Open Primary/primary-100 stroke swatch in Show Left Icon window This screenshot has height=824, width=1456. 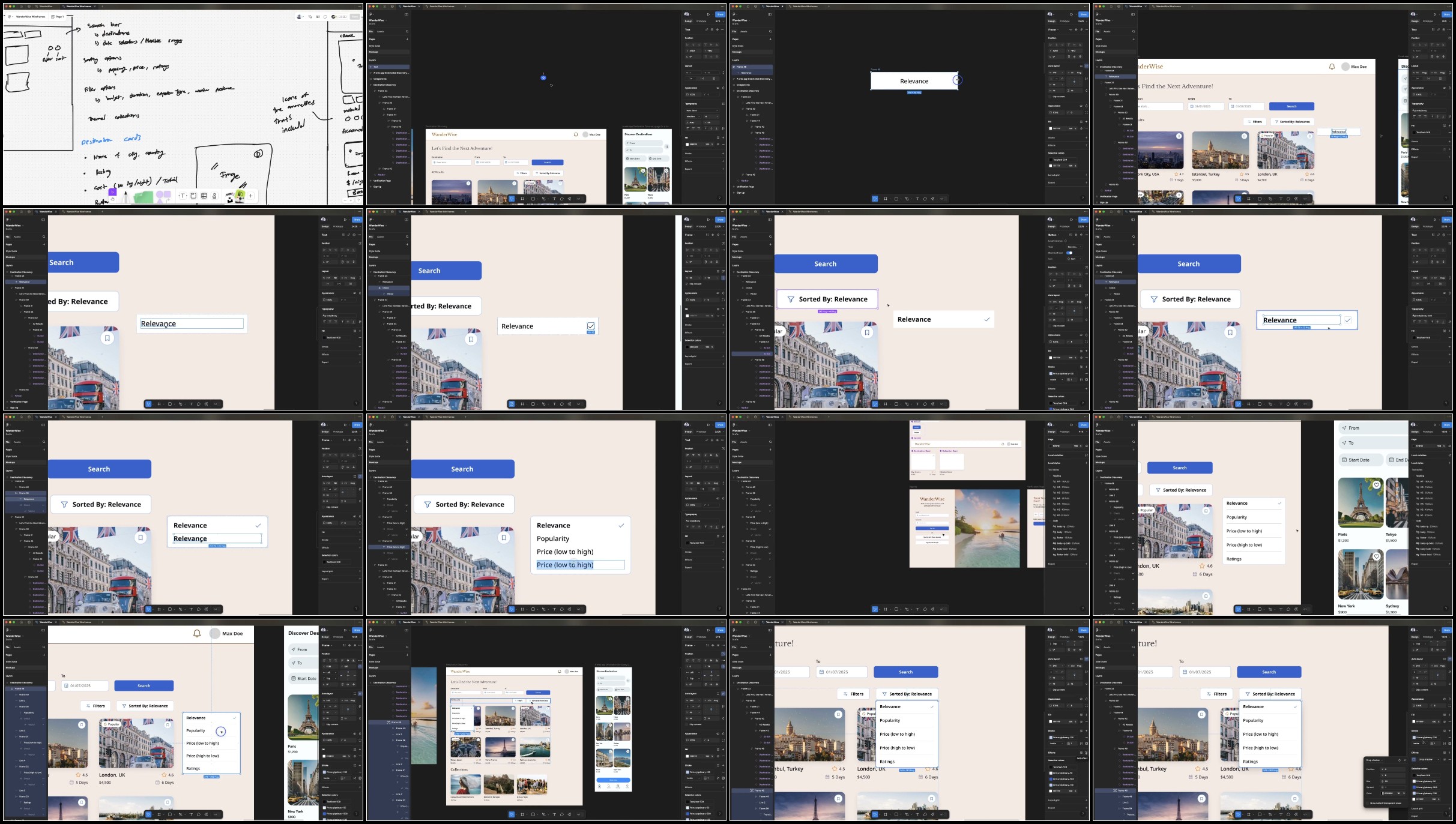[x=1051, y=373]
